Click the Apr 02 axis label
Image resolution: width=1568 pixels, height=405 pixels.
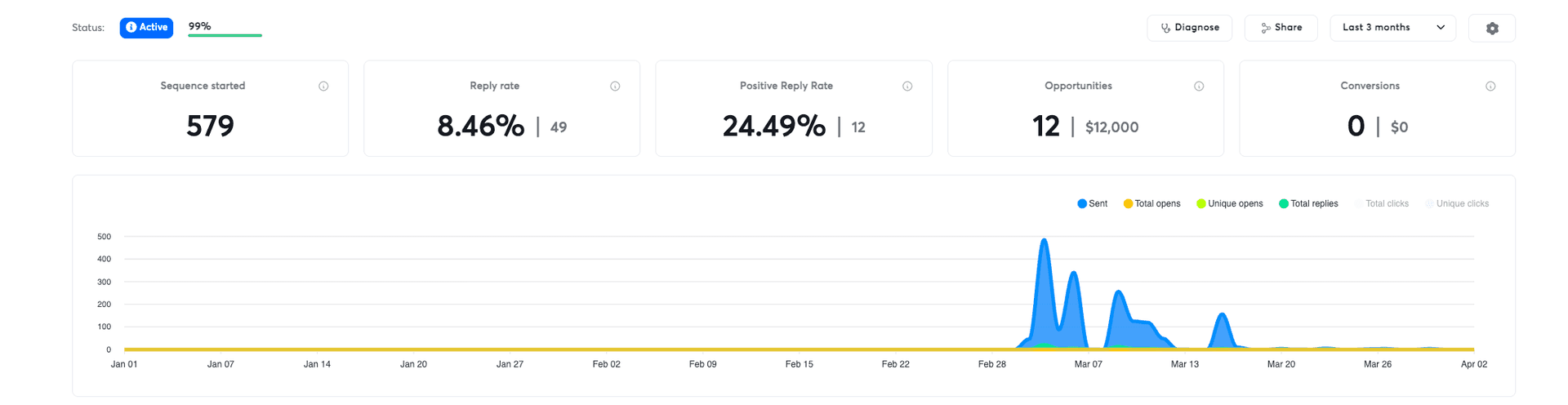pos(1473,364)
